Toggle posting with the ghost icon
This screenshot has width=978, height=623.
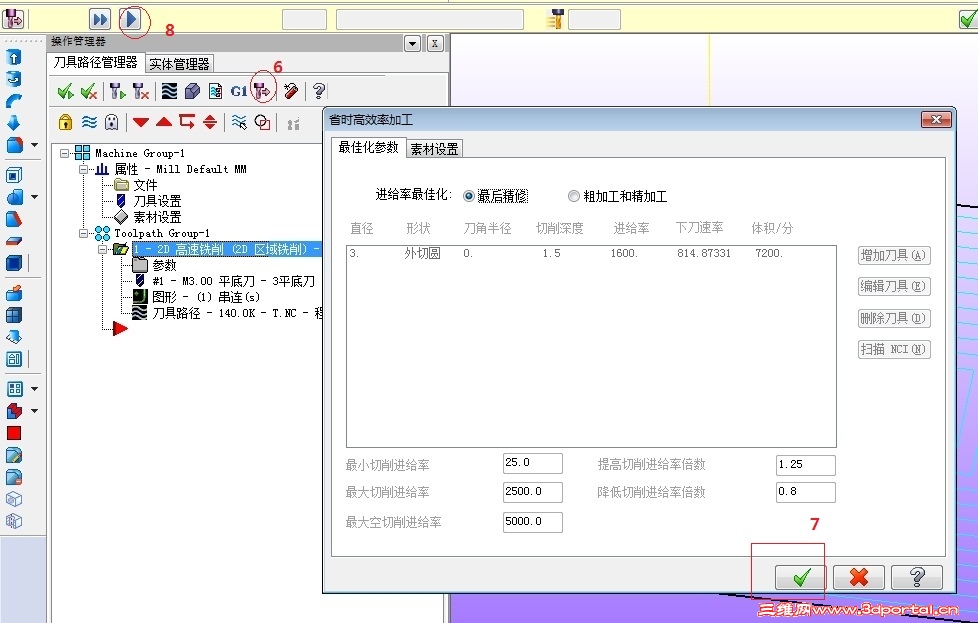pos(112,122)
